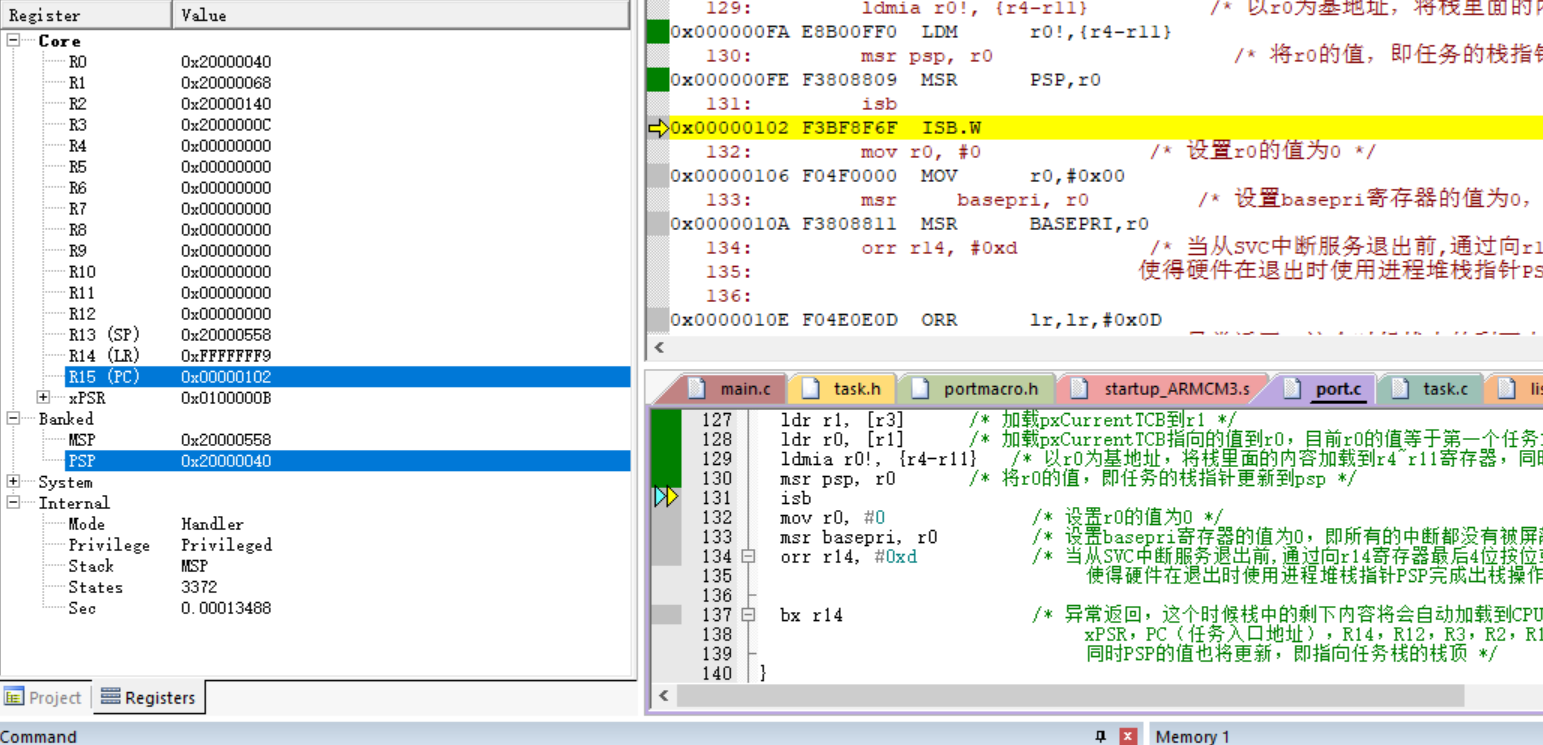Select the R12 register row
The height and width of the screenshot is (745, 1543).
[316, 314]
